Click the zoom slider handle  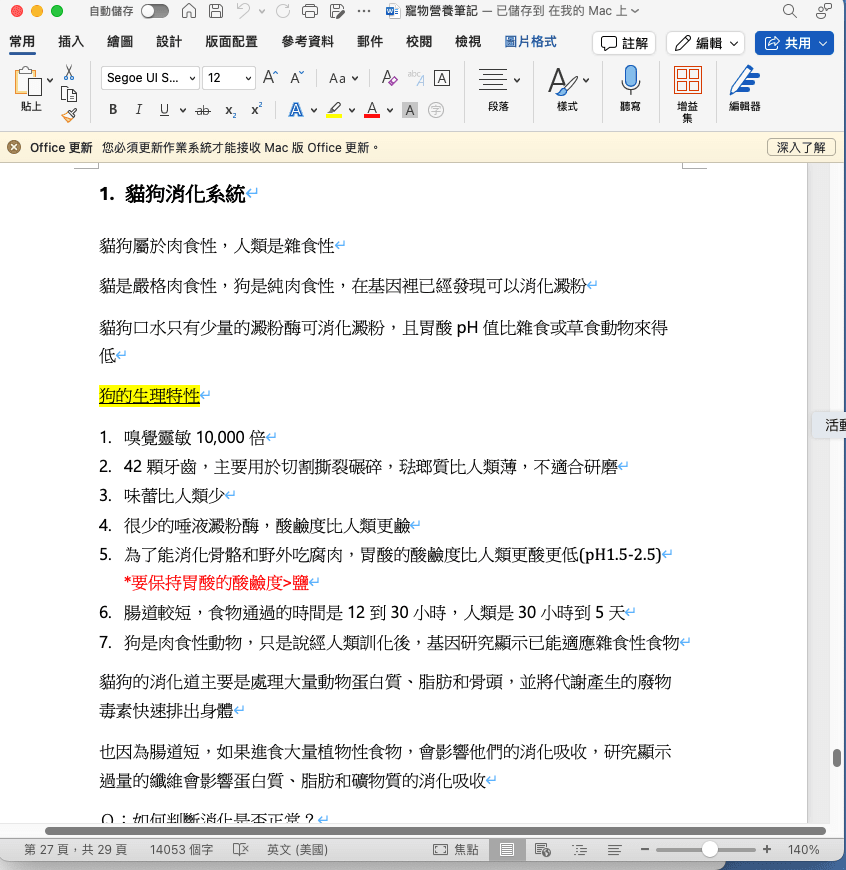click(709, 849)
